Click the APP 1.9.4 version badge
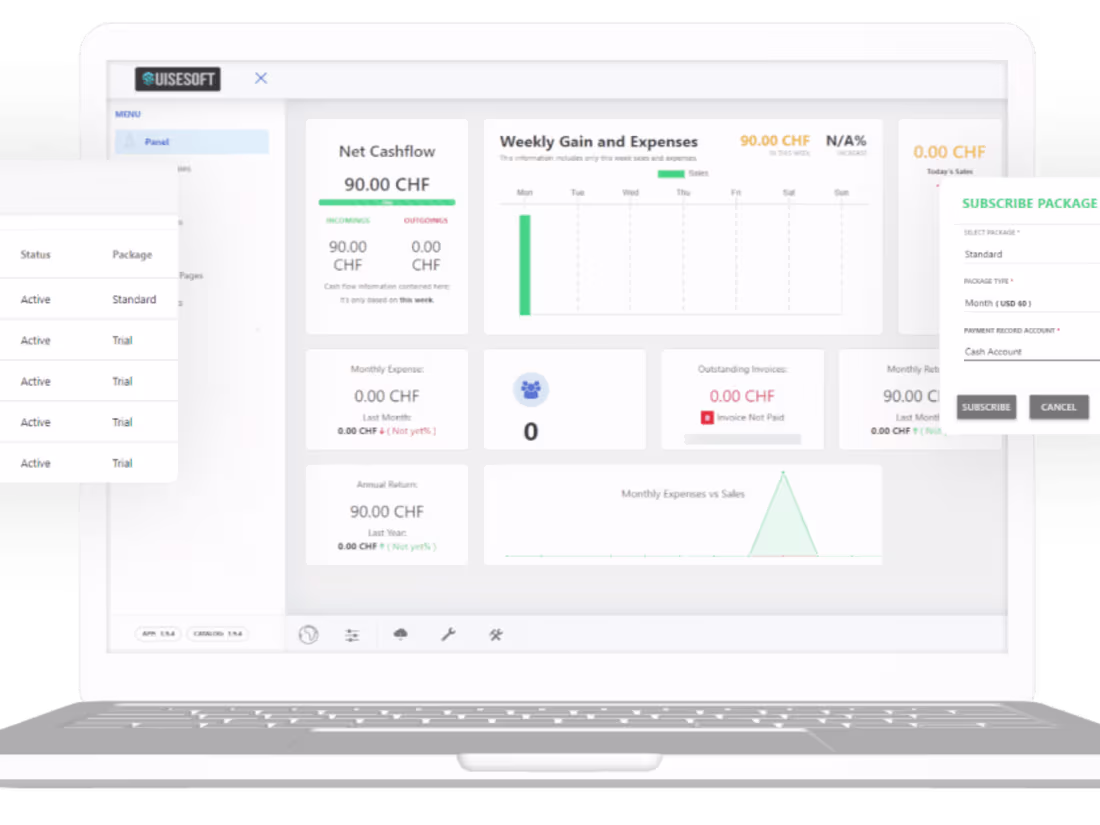1100x825 pixels. click(x=156, y=634)
